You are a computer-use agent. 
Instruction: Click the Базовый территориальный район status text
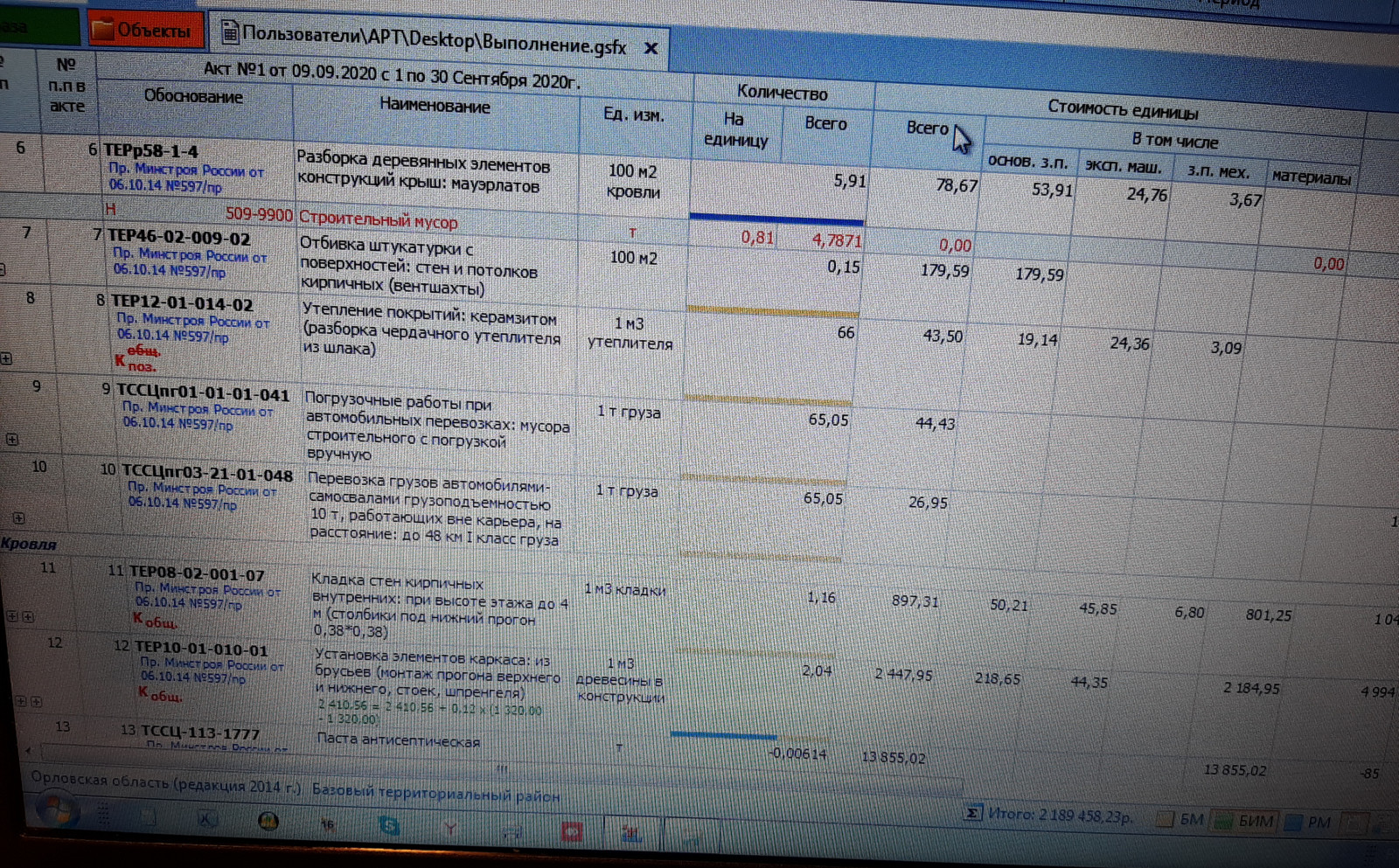[x=435, y=794]
